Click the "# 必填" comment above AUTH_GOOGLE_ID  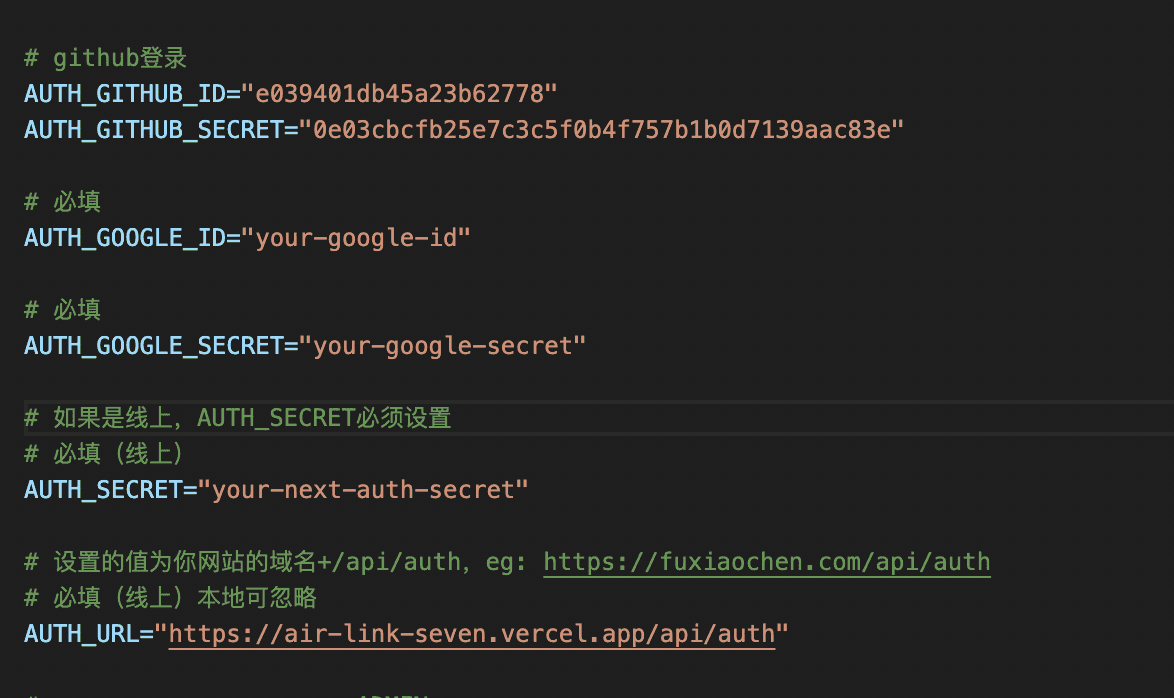(x=63, y=202)
